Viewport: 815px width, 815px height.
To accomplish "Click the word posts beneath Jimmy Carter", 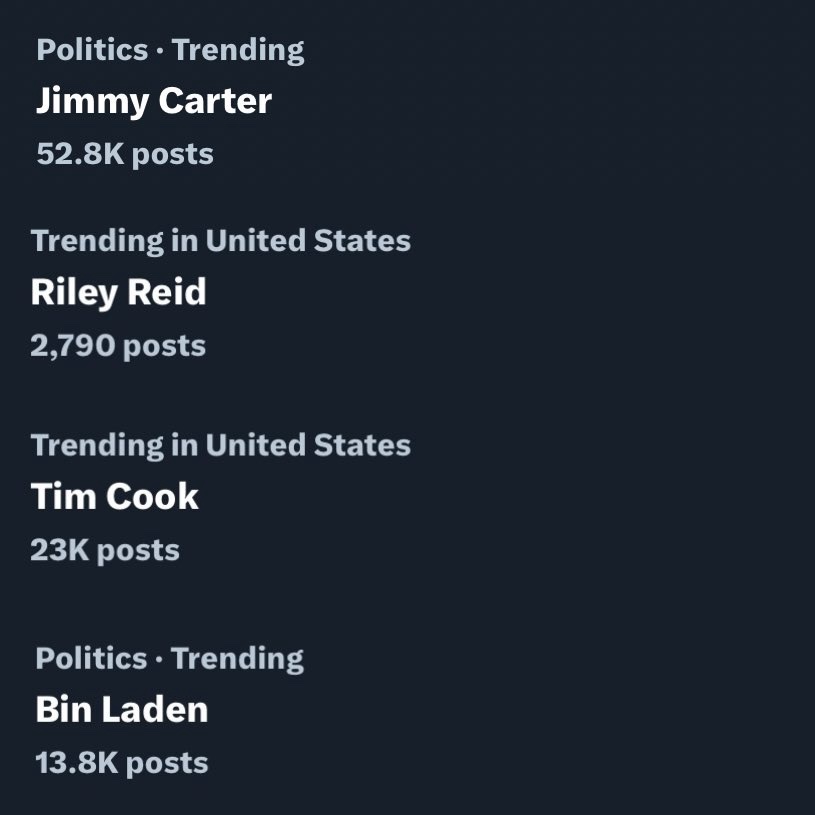I will (x=173, y=155).
